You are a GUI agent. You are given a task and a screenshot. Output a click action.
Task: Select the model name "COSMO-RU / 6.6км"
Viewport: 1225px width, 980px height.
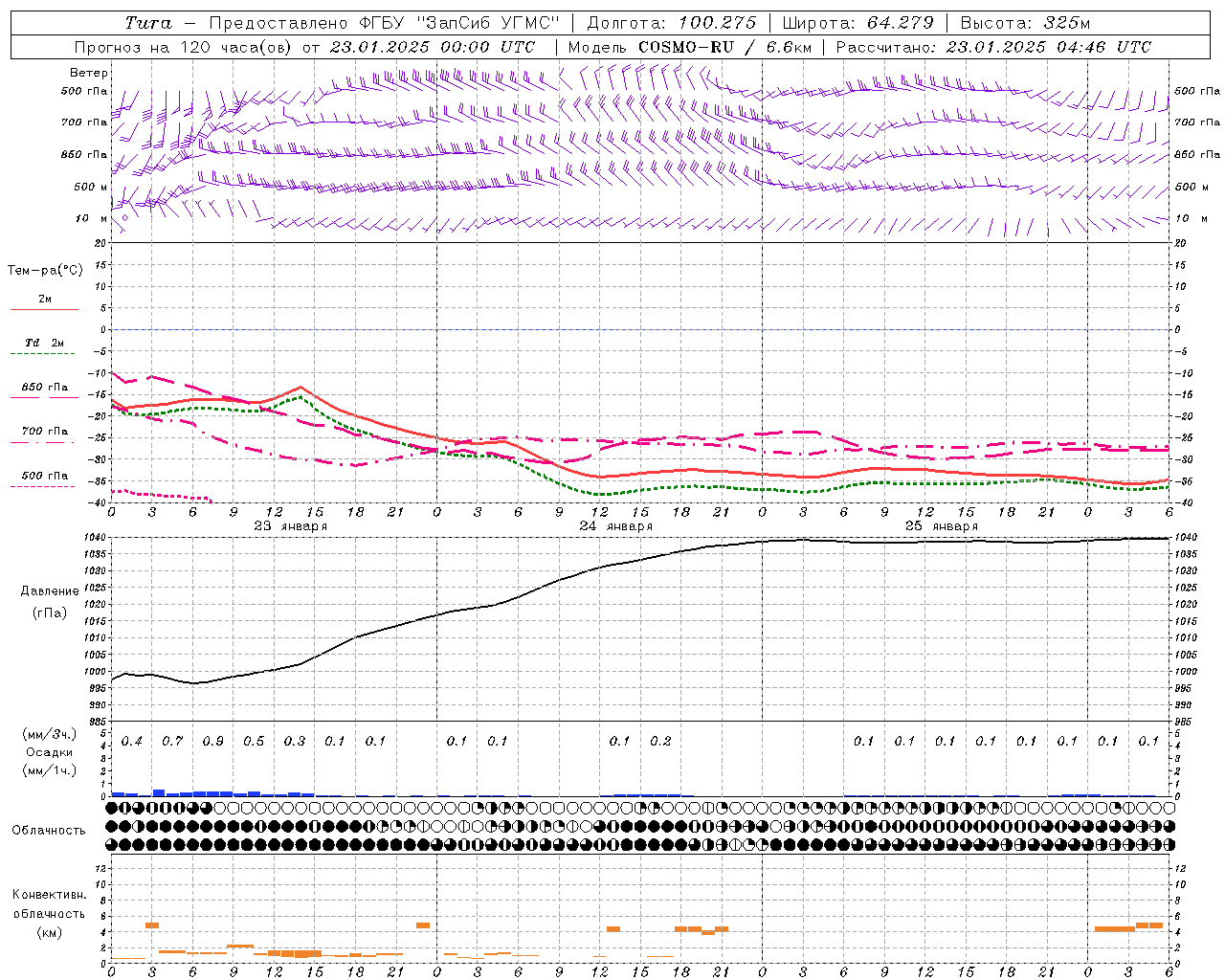click(x=724, y=47)
